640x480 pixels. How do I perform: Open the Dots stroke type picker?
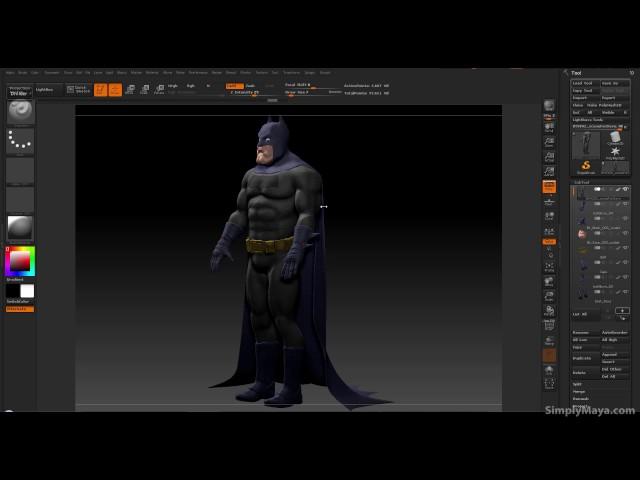tap(20, 140)
